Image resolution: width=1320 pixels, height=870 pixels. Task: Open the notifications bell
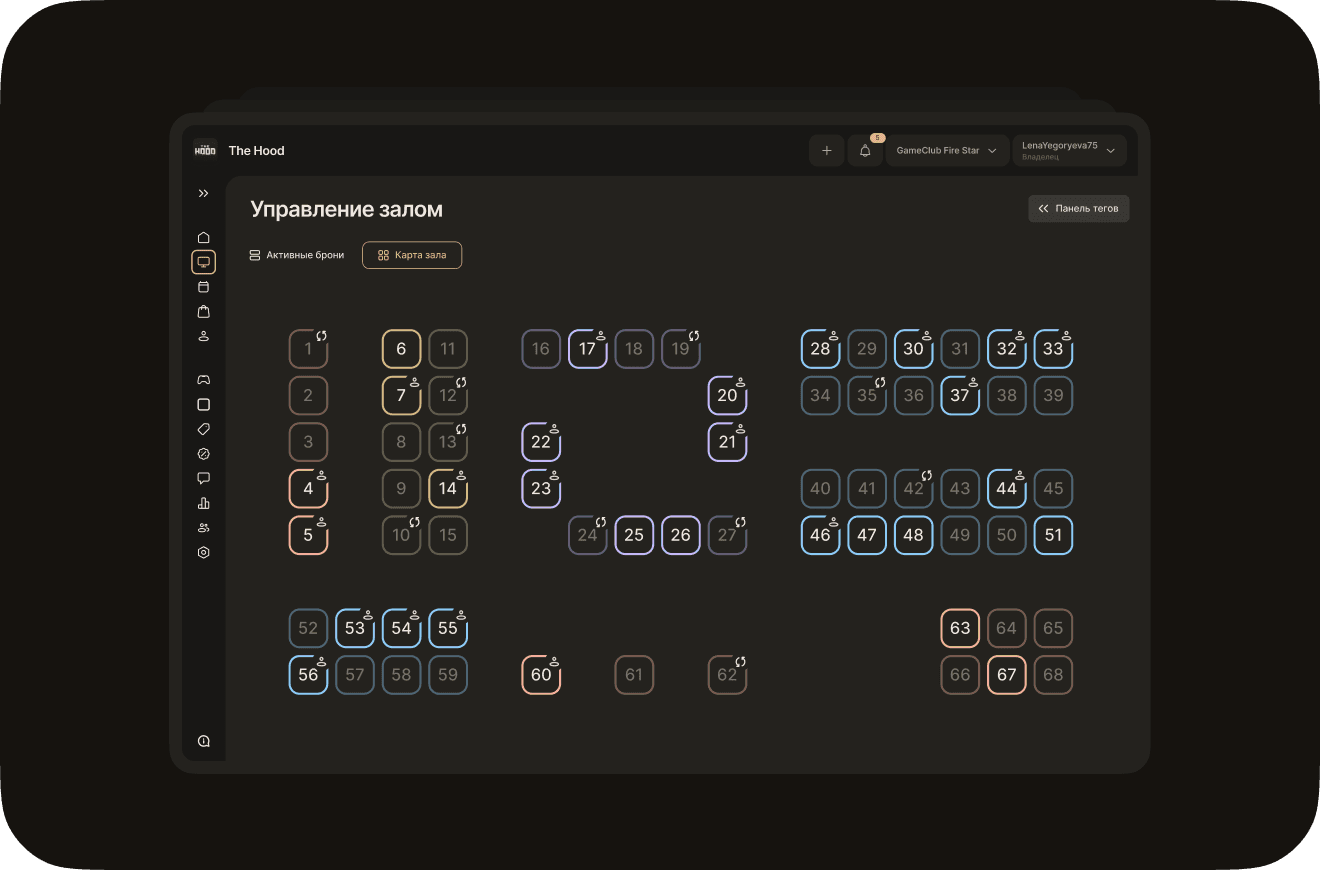(x=865, y=151)
